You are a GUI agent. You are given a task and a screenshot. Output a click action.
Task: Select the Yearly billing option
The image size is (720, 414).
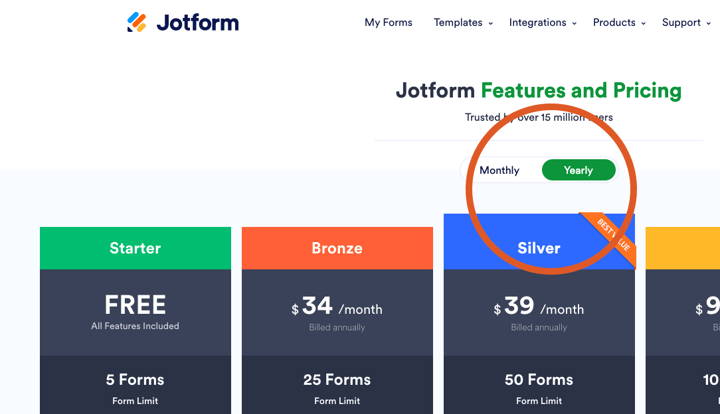(578, 170)
